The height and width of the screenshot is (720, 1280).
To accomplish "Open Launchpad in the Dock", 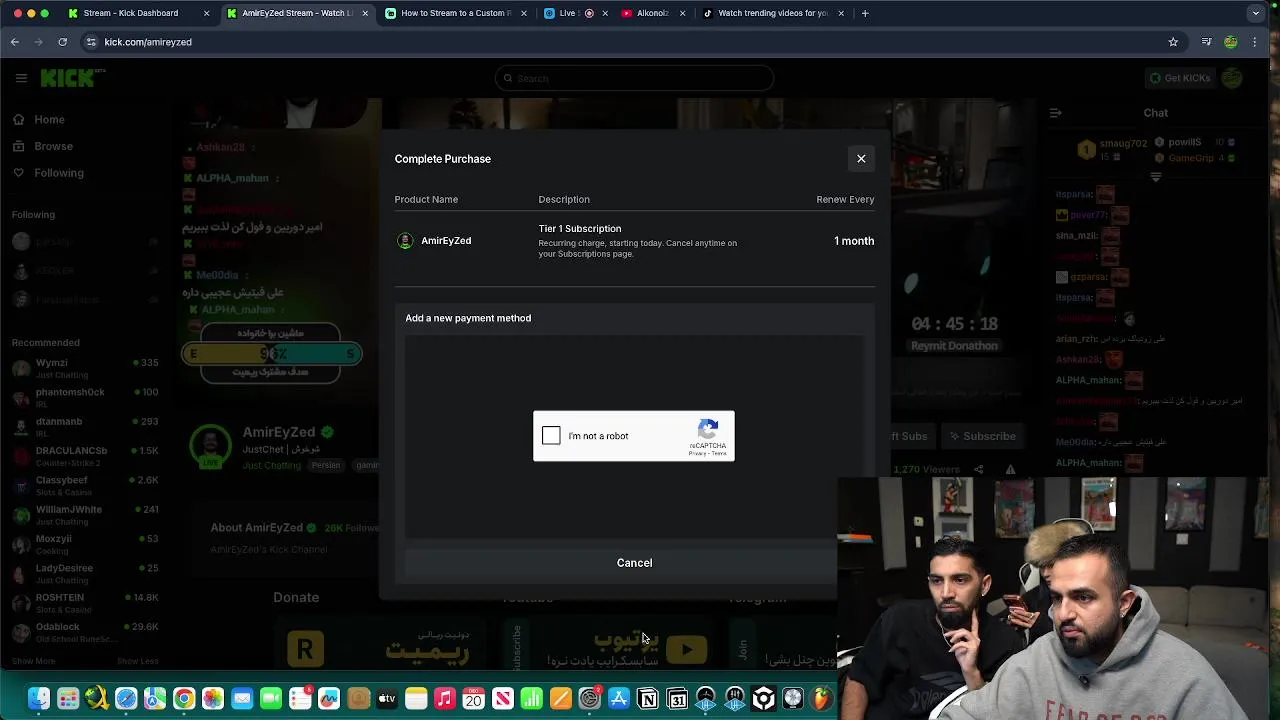I will tap(68, 699).
